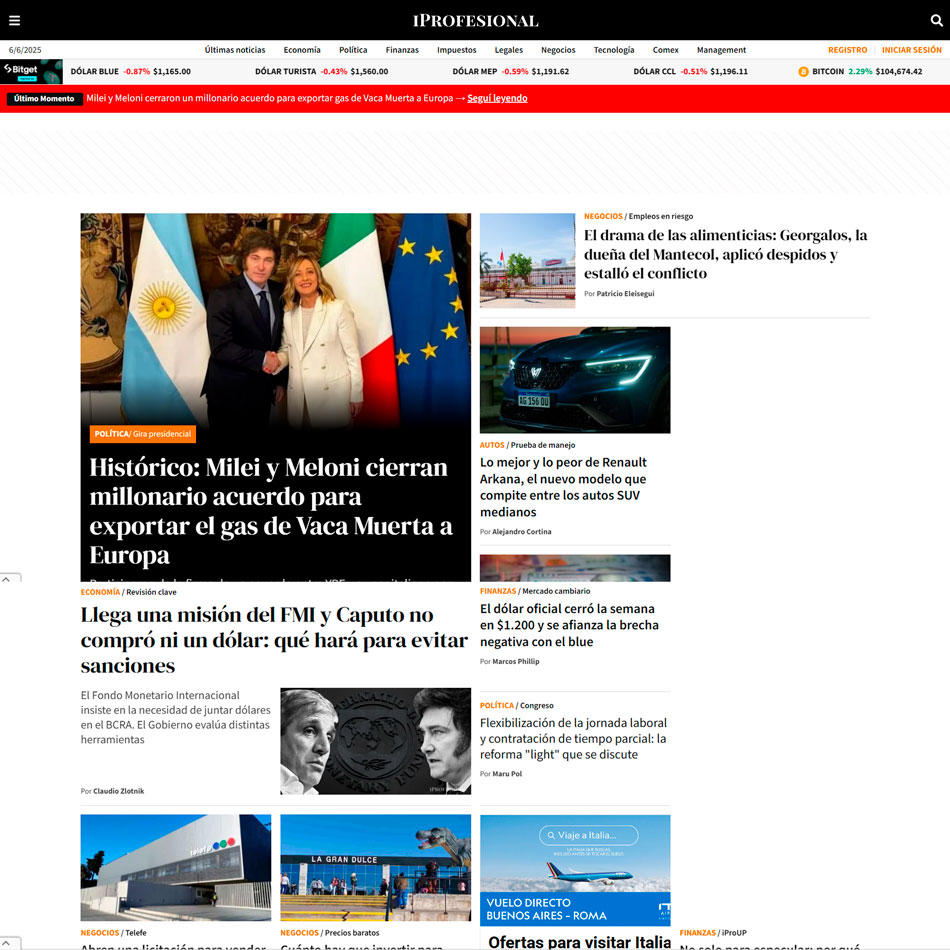
Task: Go to Política section
Action: pyautogui.click(x=353, y=50)
